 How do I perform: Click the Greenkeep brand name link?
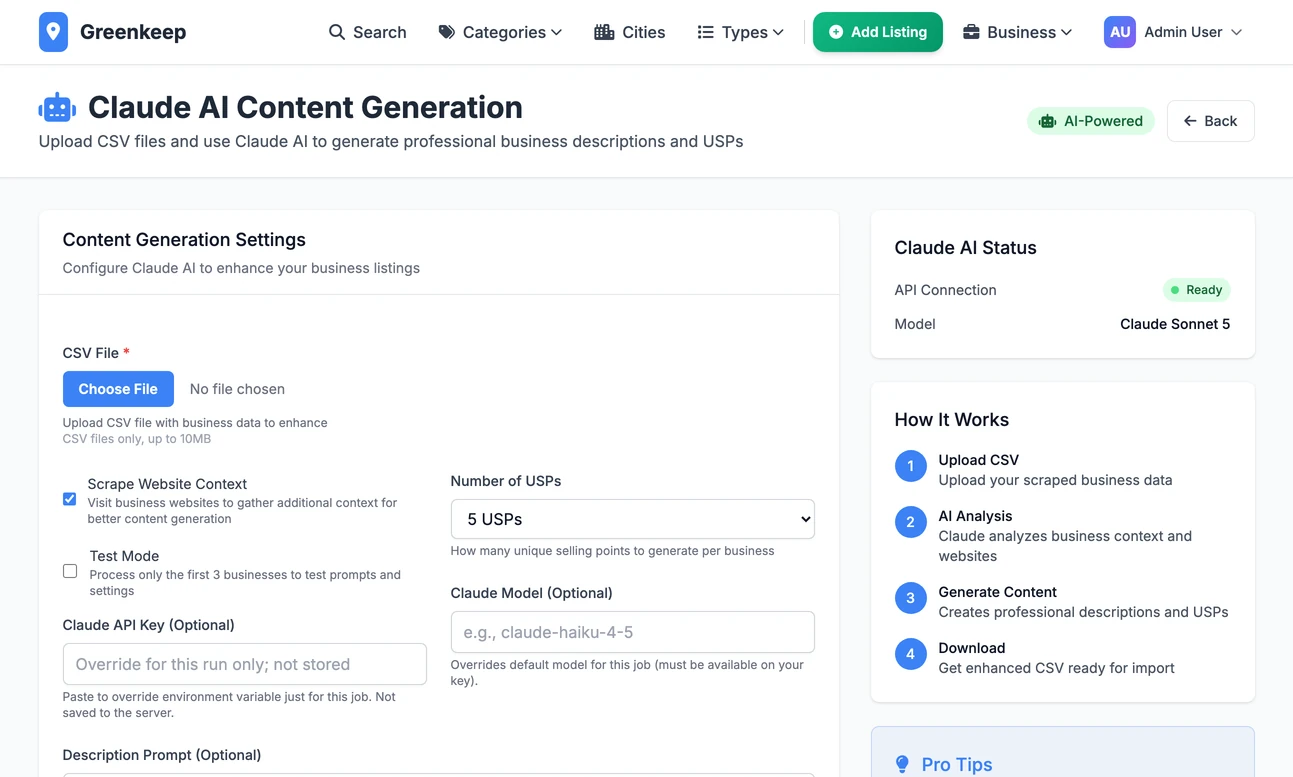pyautogui.click(x=133, y=32)
